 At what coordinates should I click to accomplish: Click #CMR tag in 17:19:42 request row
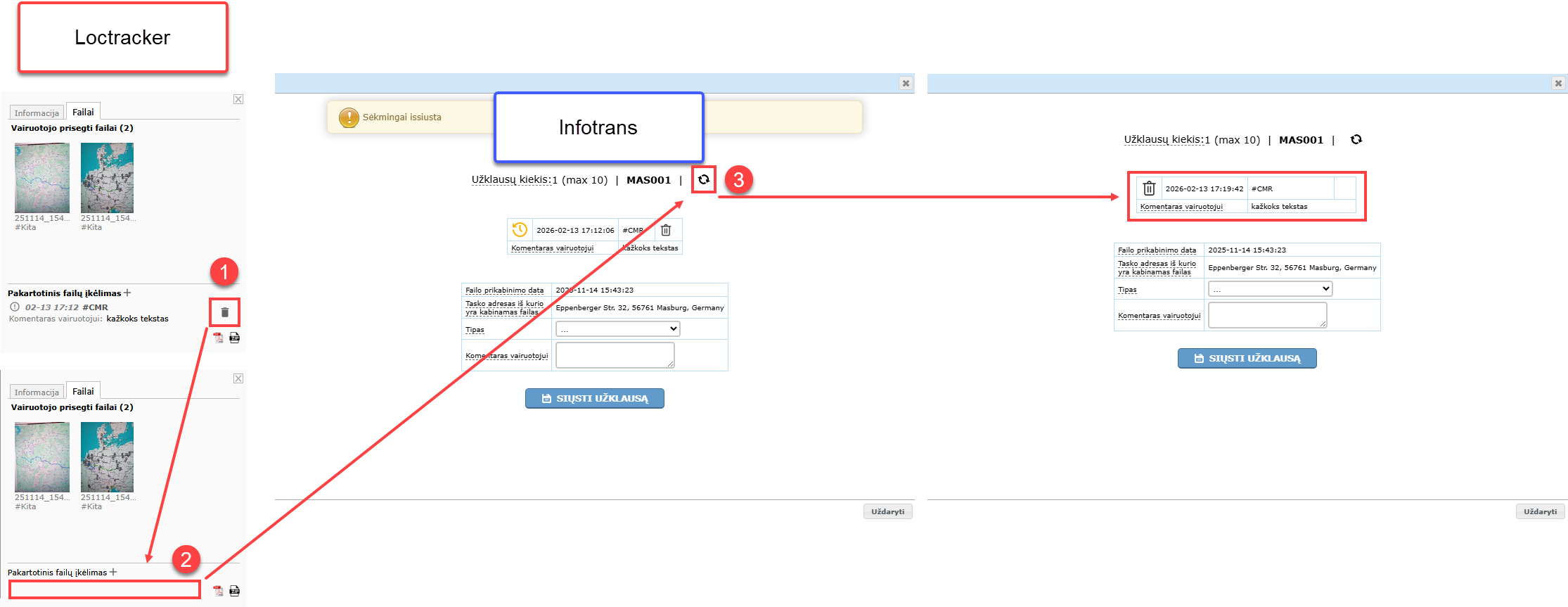click(x=1262, y=189)
